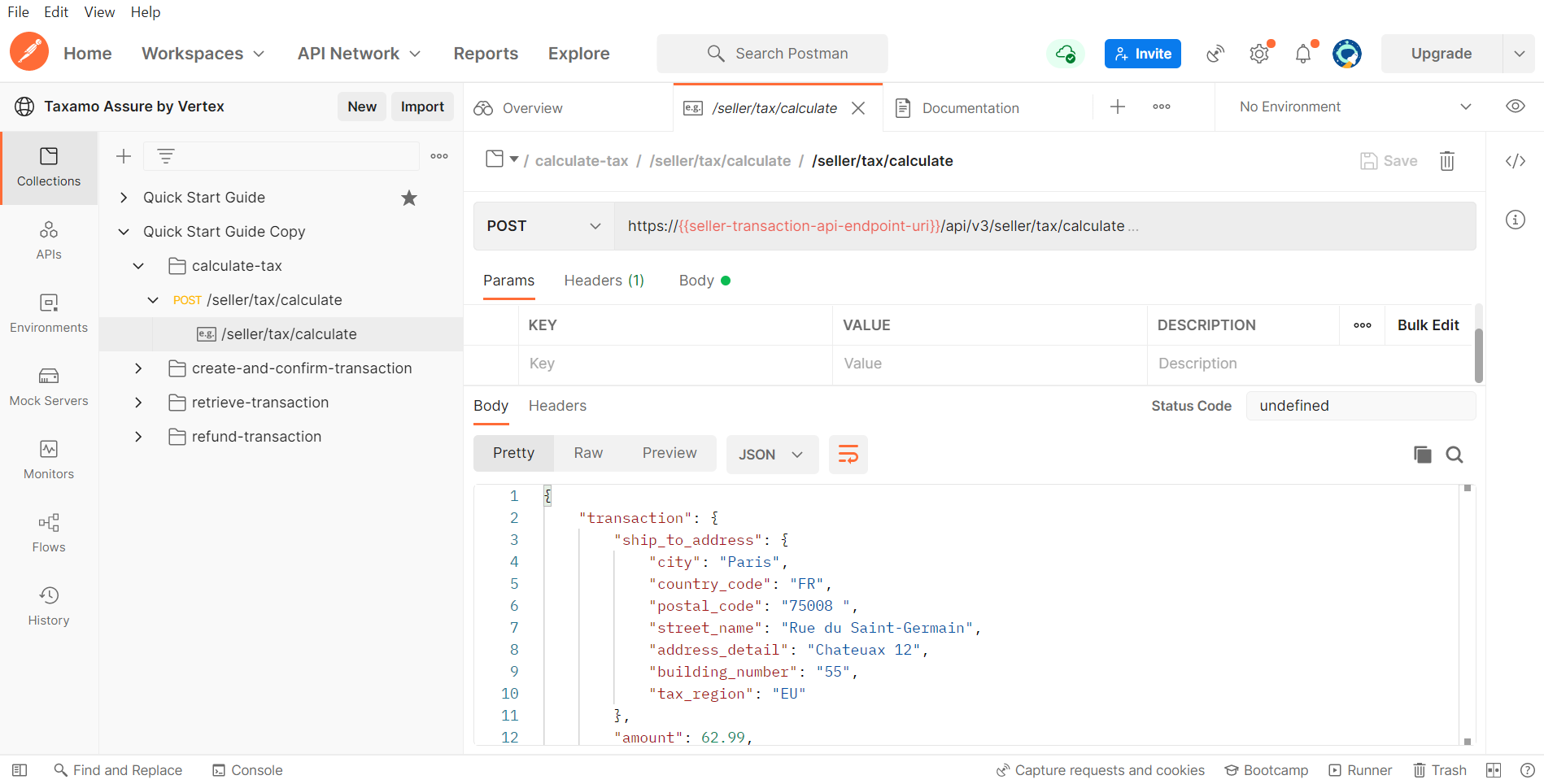Open a new tab with the plus icon
The width and height of the screenshot is (1544, 784).
tap(1118, 107)
